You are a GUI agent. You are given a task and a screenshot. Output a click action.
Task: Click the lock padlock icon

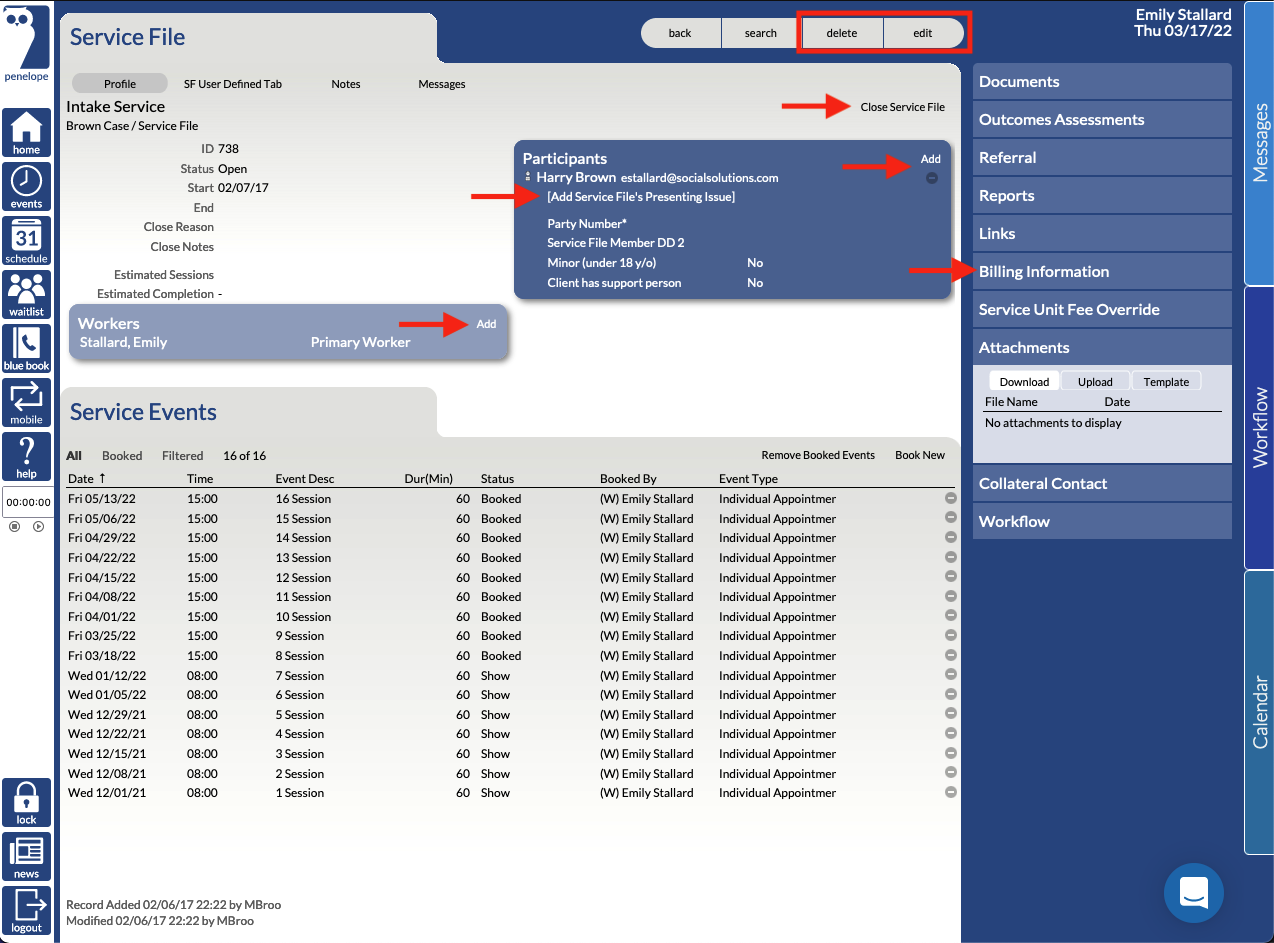26,803
